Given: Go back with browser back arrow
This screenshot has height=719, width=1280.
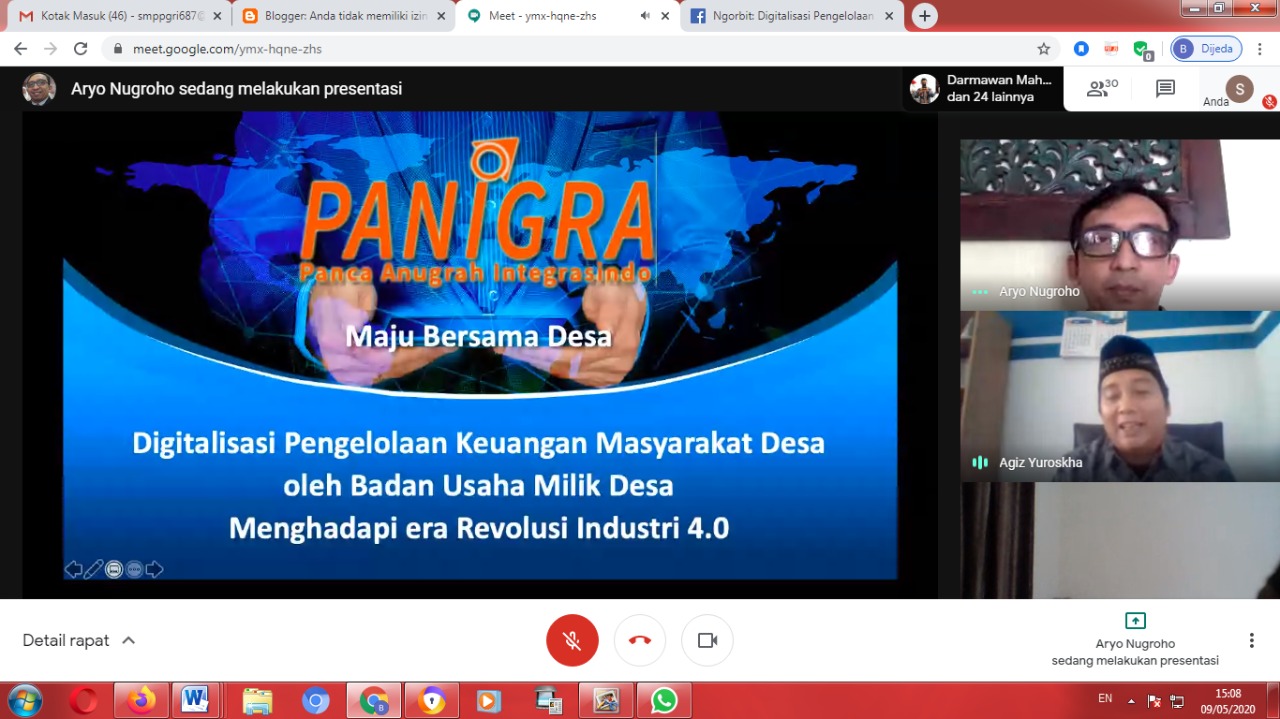Looking at the screenshot, I should [x=21, y=48].
